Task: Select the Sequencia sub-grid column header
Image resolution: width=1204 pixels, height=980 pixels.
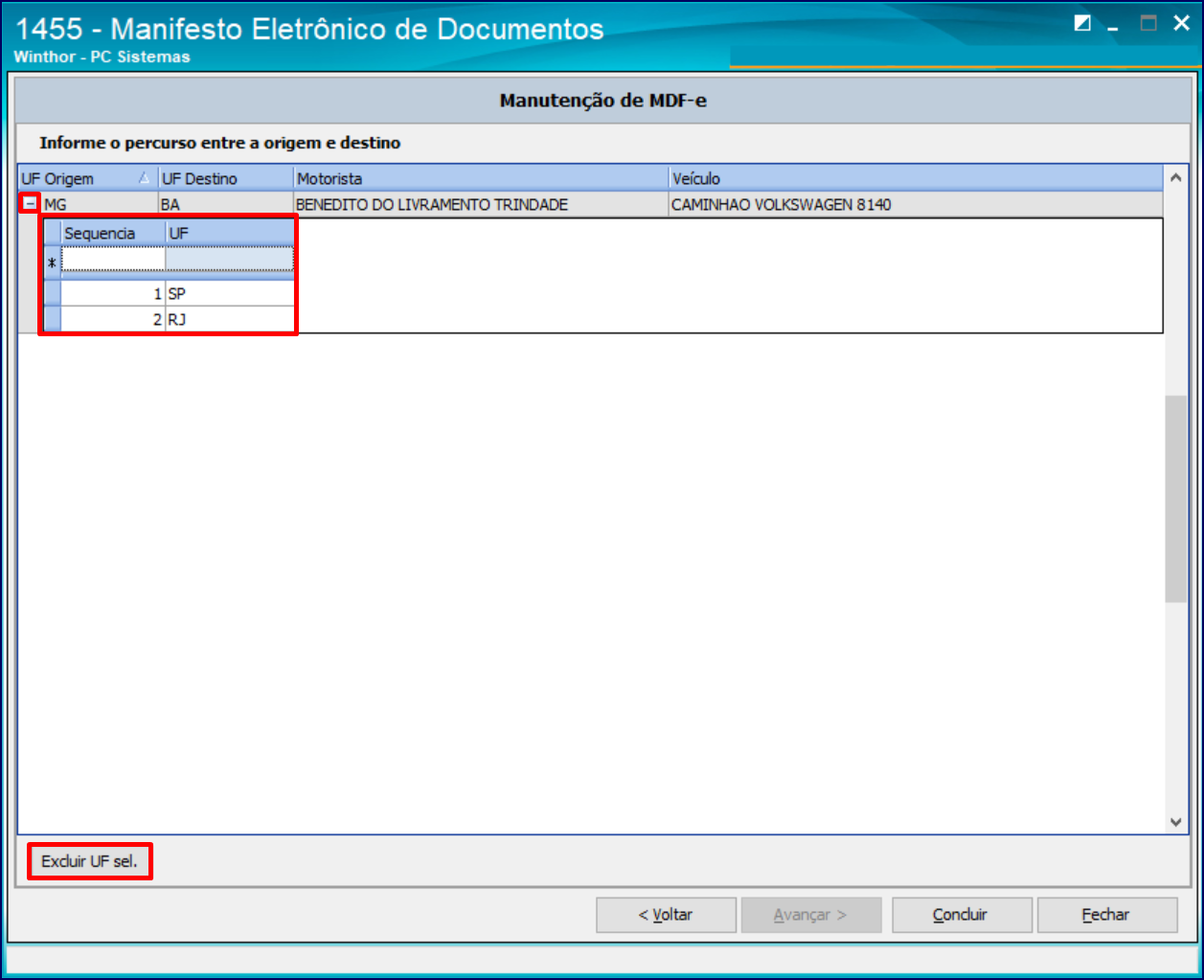Action: [x=113, y=234]
